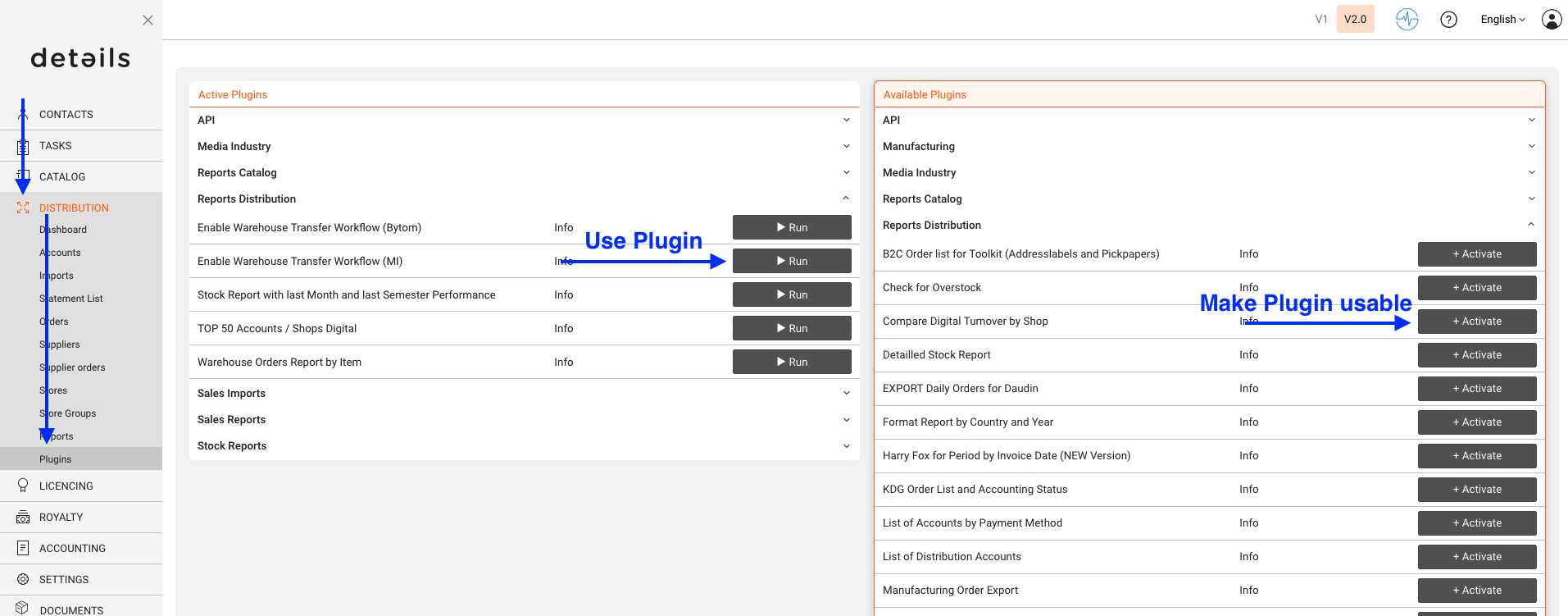
Task: Open the Plugins submenu item
Action: click(55, 459)
